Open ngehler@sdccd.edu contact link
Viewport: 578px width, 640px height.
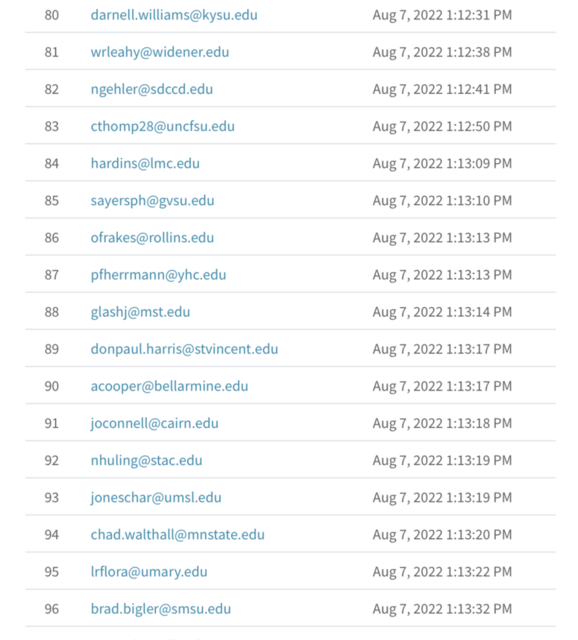(x=151, y=89)
